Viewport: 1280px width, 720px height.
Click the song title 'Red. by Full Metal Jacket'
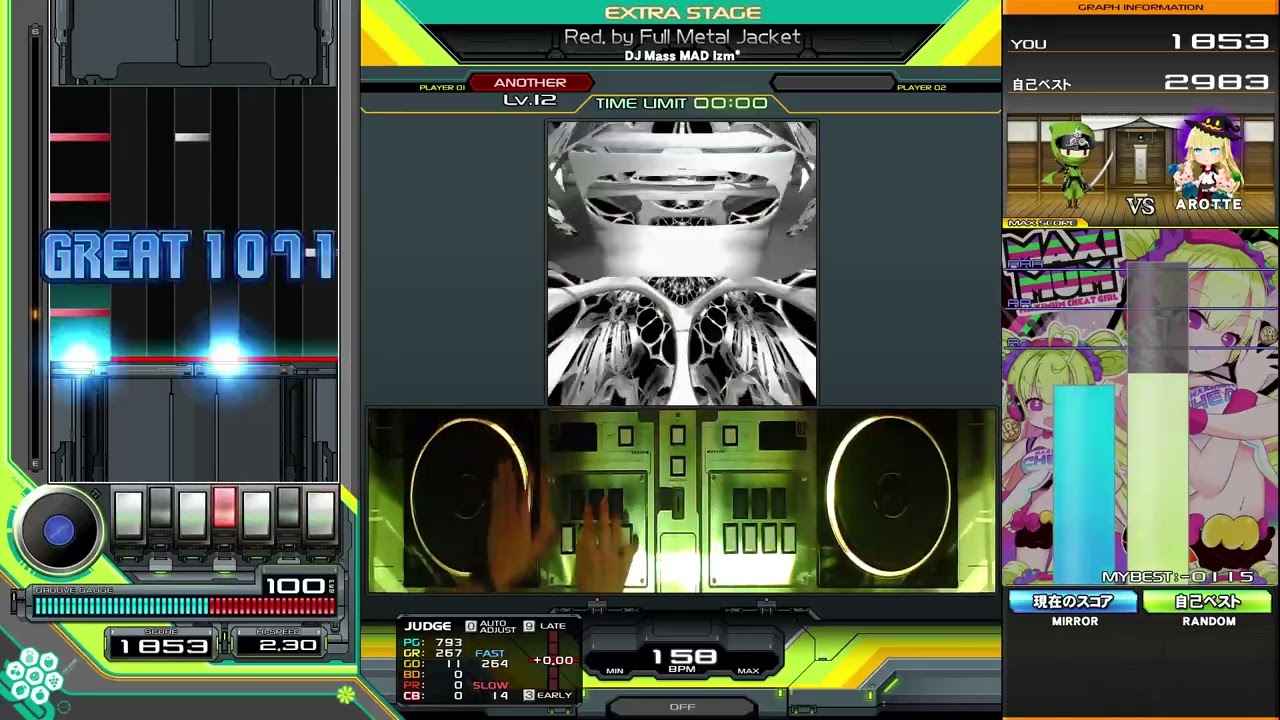pyautogui.click(x=682, y=37)
